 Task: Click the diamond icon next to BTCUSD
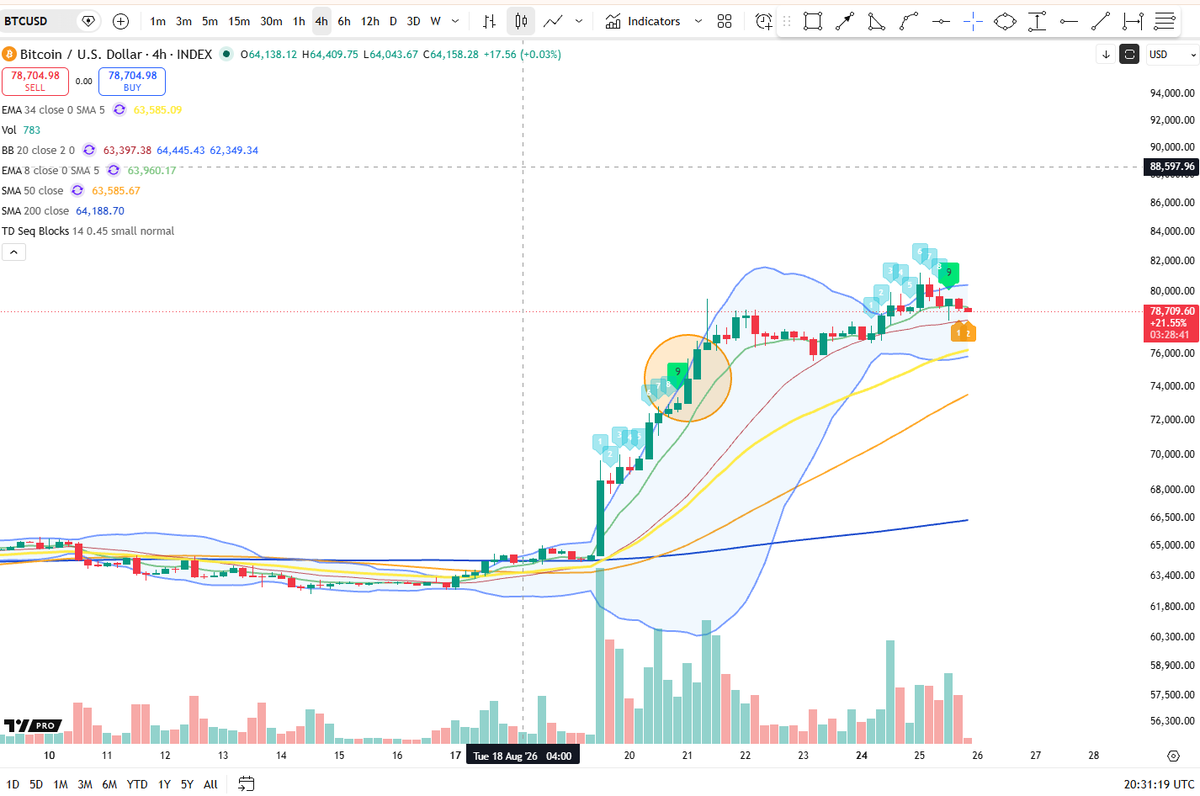click(x=88, y=21)
